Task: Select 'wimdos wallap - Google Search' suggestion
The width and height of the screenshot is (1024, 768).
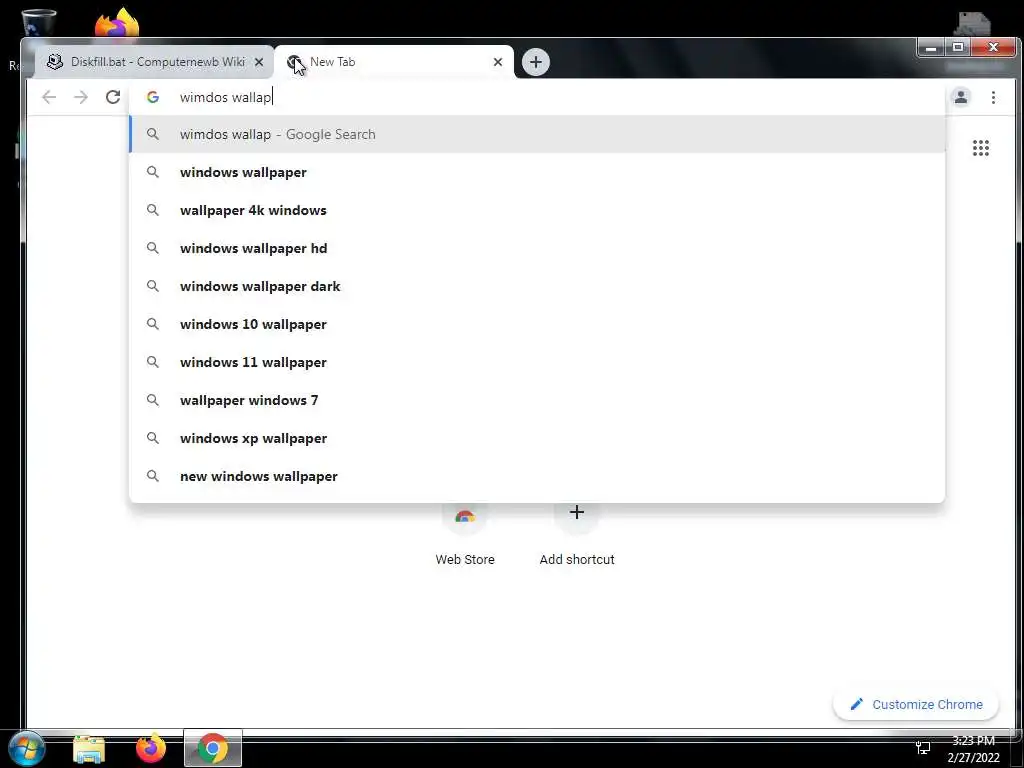Action: point(537,135)
